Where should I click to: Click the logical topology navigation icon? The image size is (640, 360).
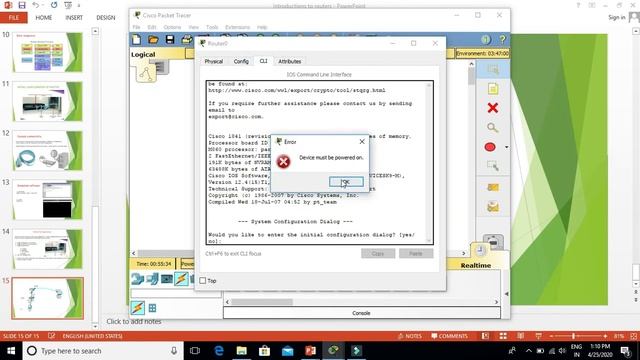[x=146, y=73]
